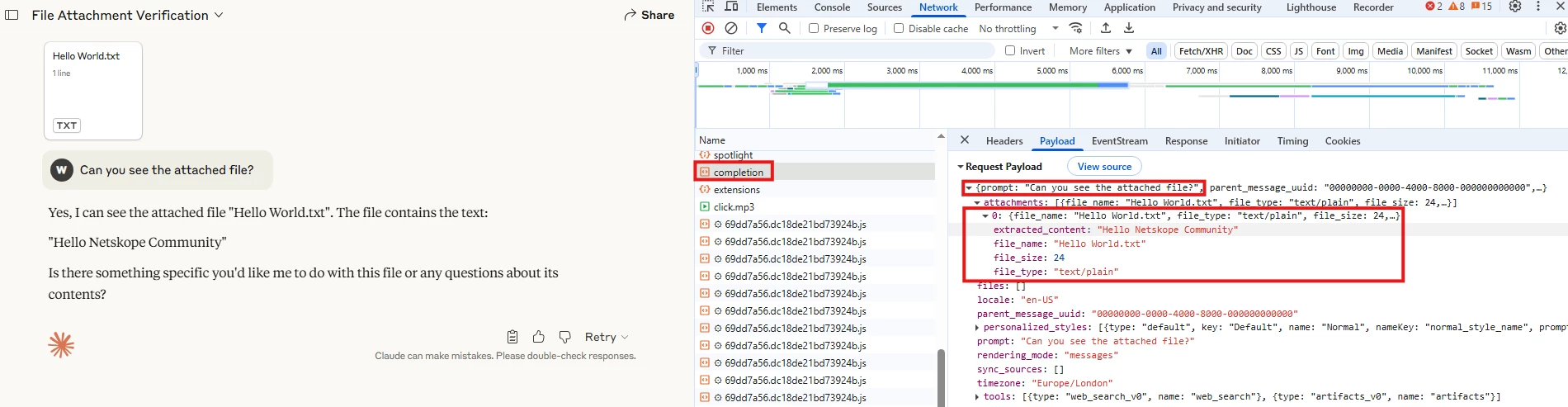Give the response a thumbs down
Screen dimensions: 1568x407
(565, 337)
